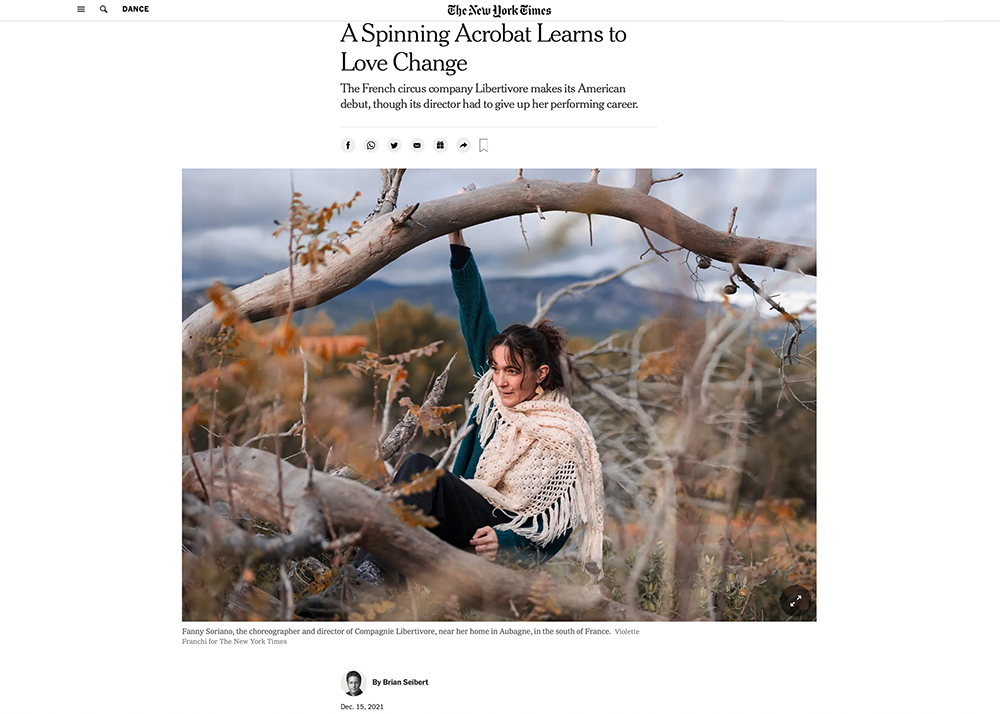This screenshot has height=714, width=1000.
Task: Click the photo of Fanny Soriano
Action: (x=499, y=395)
